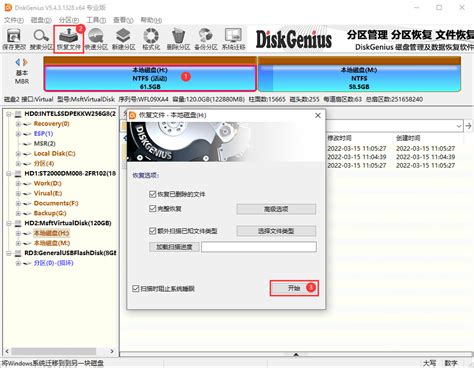Click the scan progress file path field
The width and height of the screenshot is (474, 368).
point(259,247)
